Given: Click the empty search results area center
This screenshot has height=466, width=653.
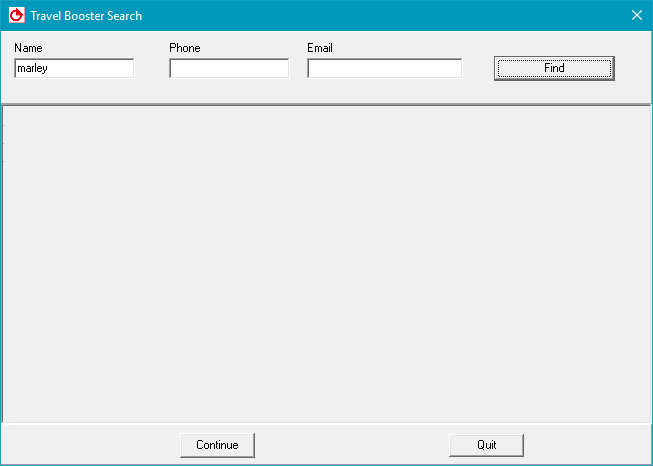Looking at the screenshot, I should (x=326, y=263).
